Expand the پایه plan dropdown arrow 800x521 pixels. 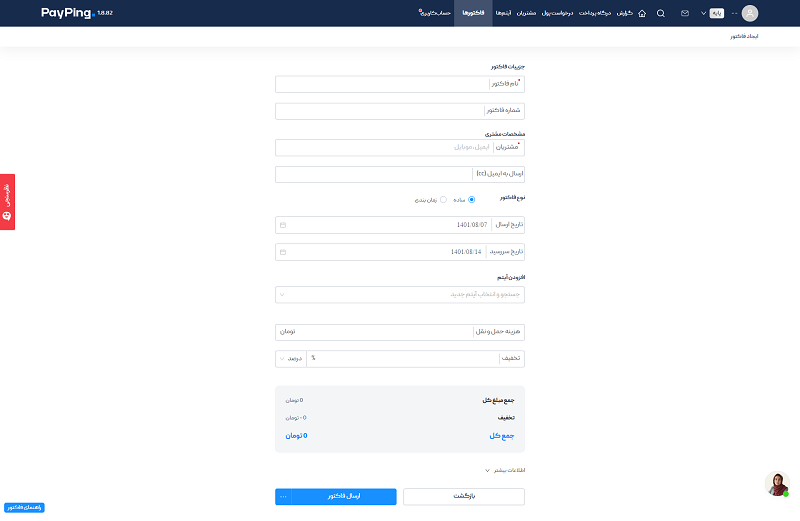tap(703, 13)
